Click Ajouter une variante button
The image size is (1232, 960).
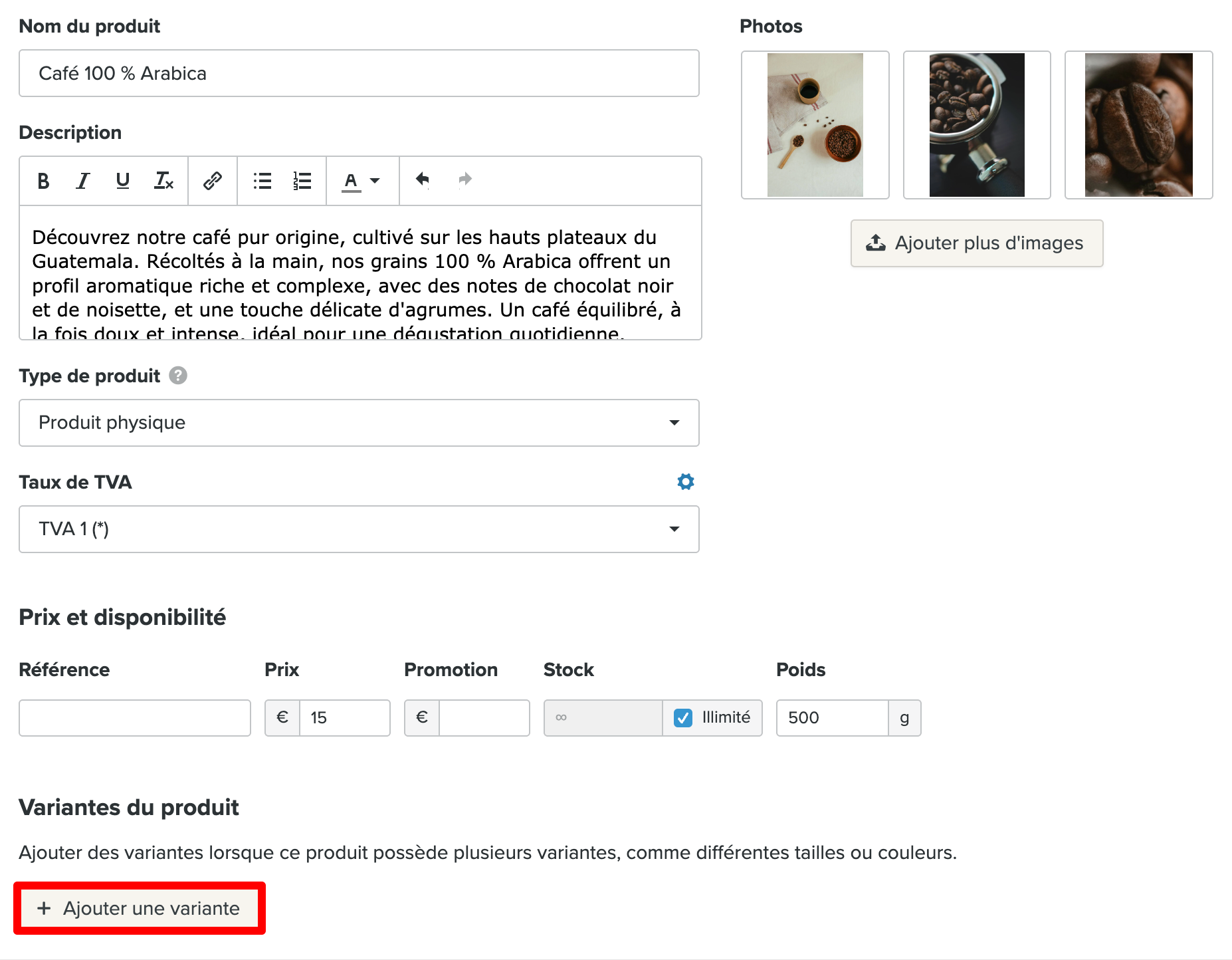click(139, 908)
